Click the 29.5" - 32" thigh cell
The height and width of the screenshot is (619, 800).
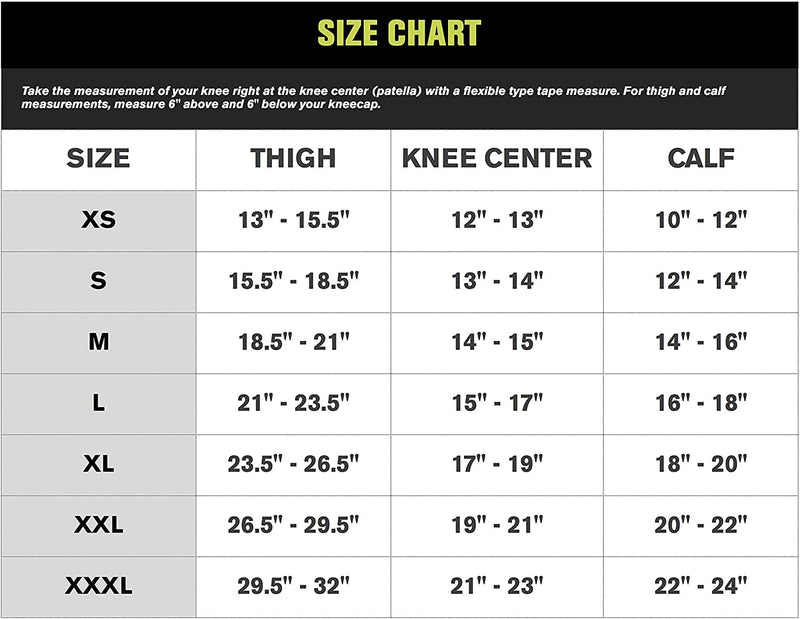(x=293, y=586)
